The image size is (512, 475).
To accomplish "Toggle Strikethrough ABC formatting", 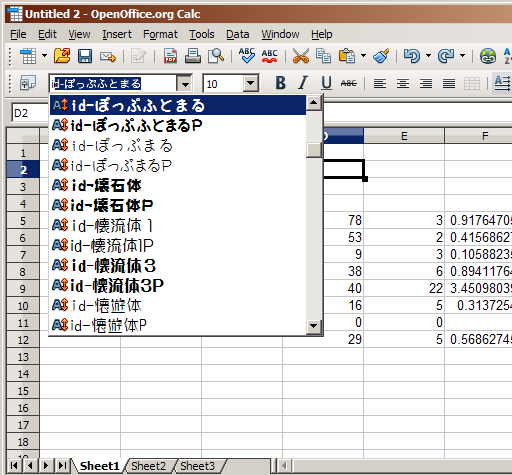I will 349,83.
